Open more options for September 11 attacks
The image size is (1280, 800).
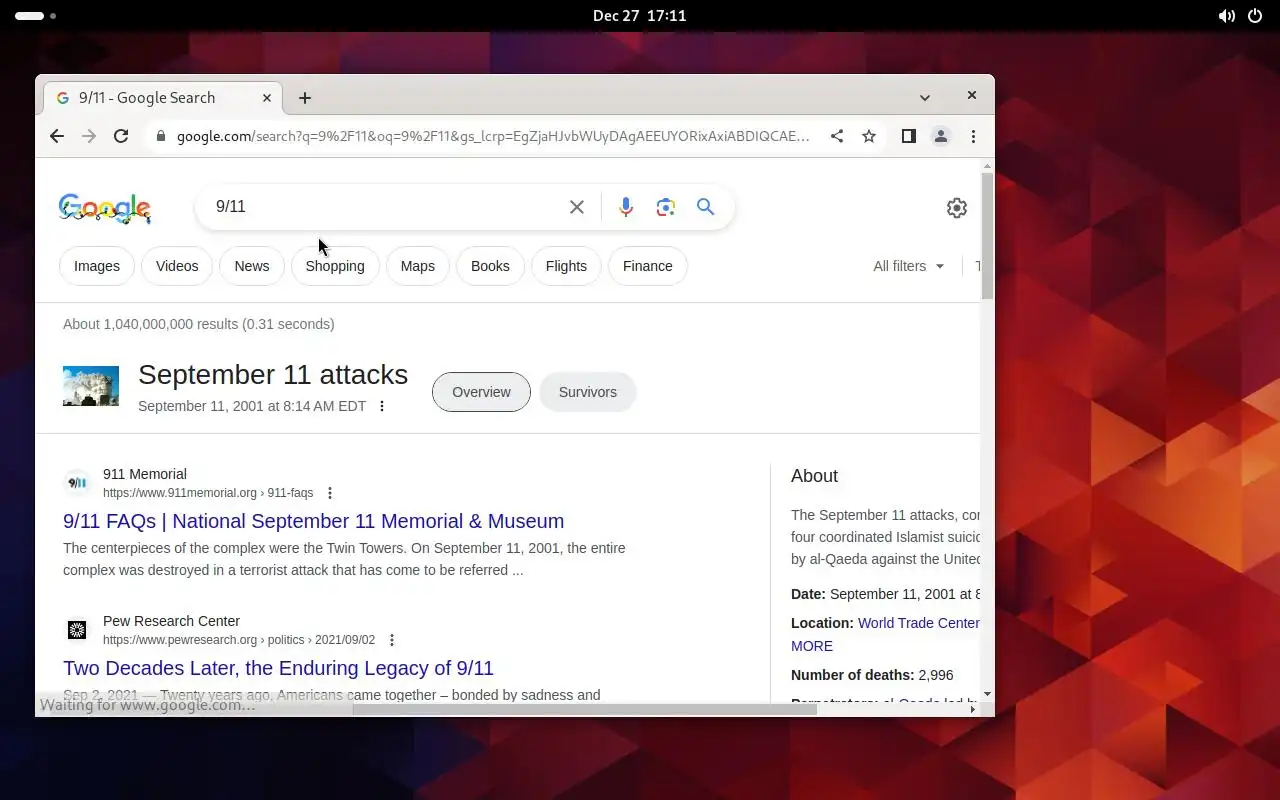pos(382,406)
